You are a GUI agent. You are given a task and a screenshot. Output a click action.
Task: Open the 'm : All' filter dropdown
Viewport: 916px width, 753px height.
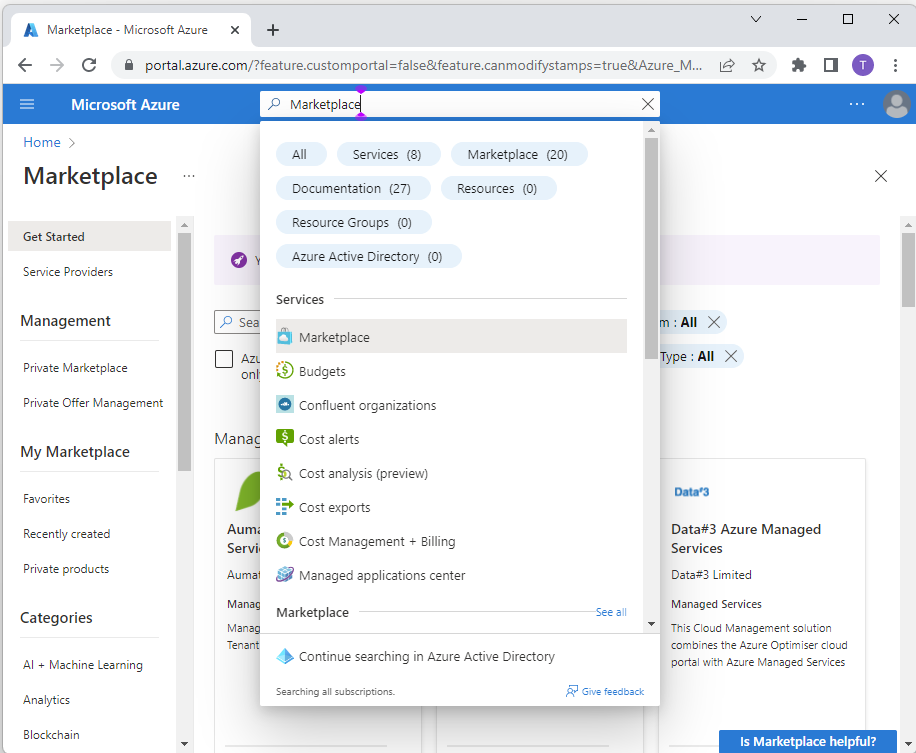pyautogui.click(x=678, y=322)
